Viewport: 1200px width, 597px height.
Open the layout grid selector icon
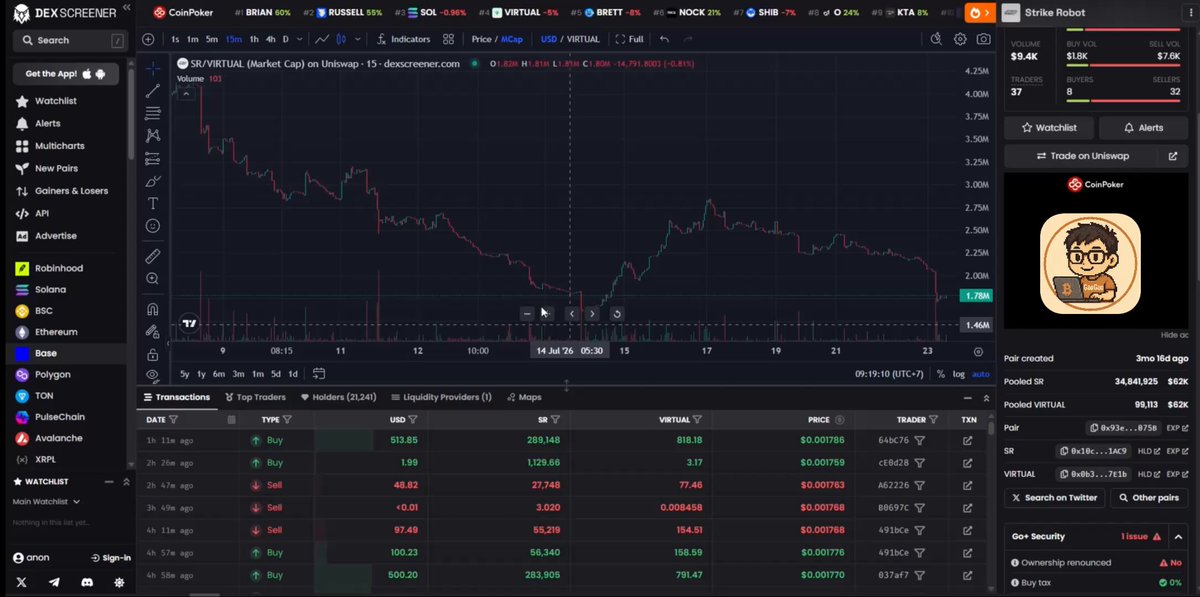click(449, 39)
